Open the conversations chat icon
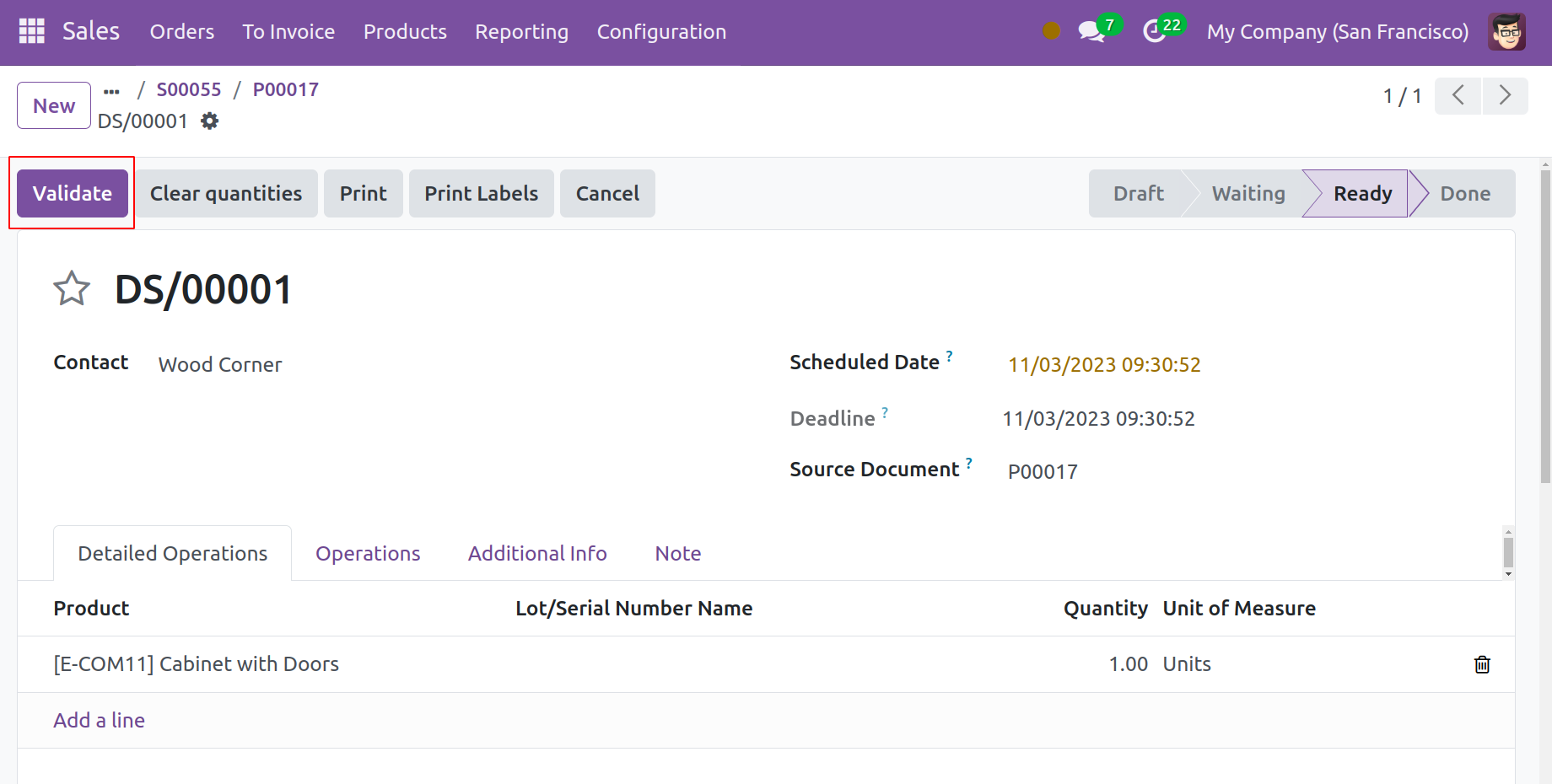This screenshot has width=1552, height=784. pyautogui.click(x=1091, y=32)
